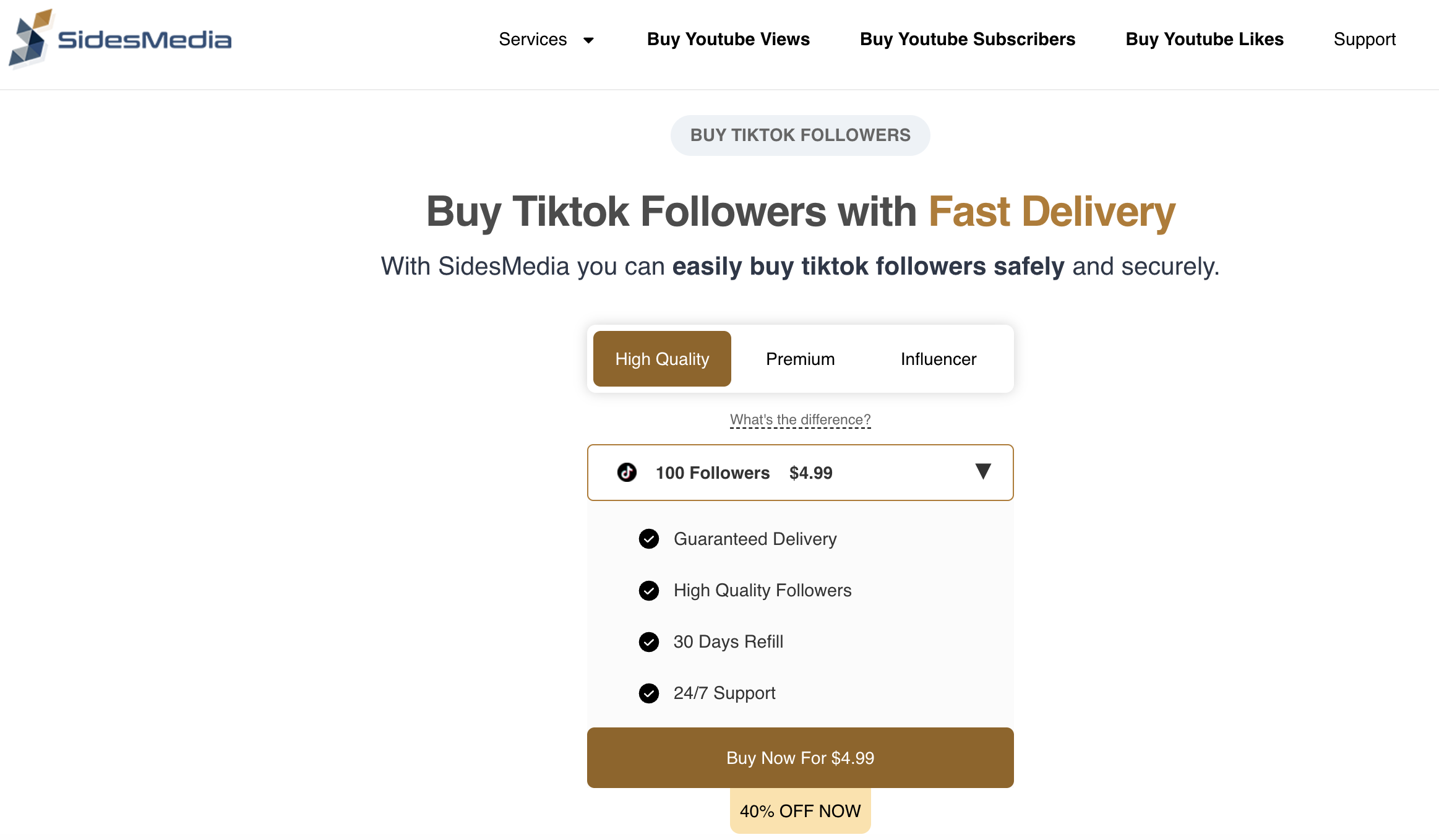Click the checkmark beside 30 Days Refill

coord(648,642)
